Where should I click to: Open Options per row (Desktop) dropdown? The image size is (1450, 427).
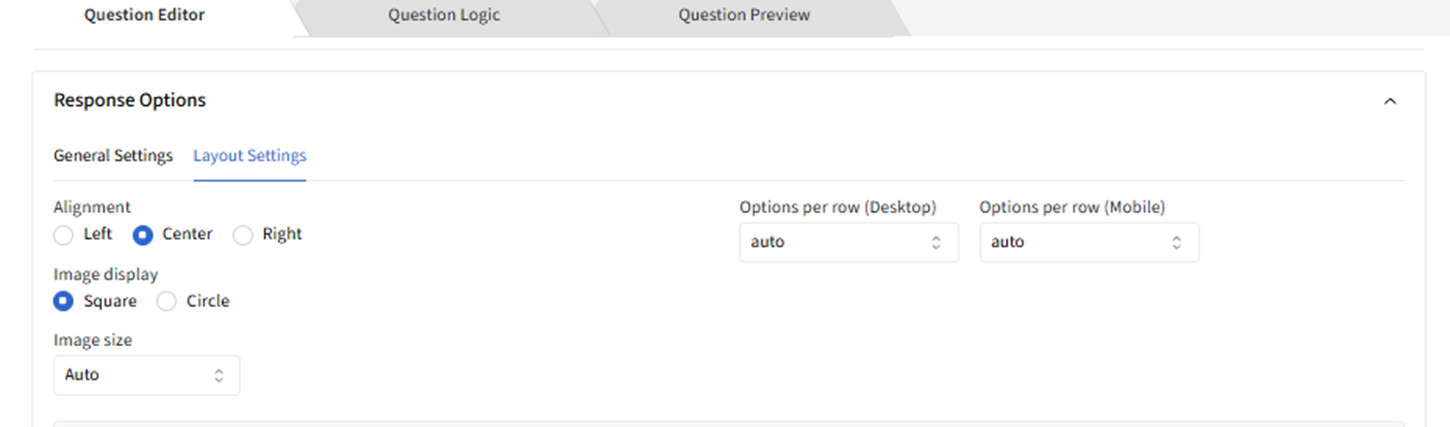(848, 242)
